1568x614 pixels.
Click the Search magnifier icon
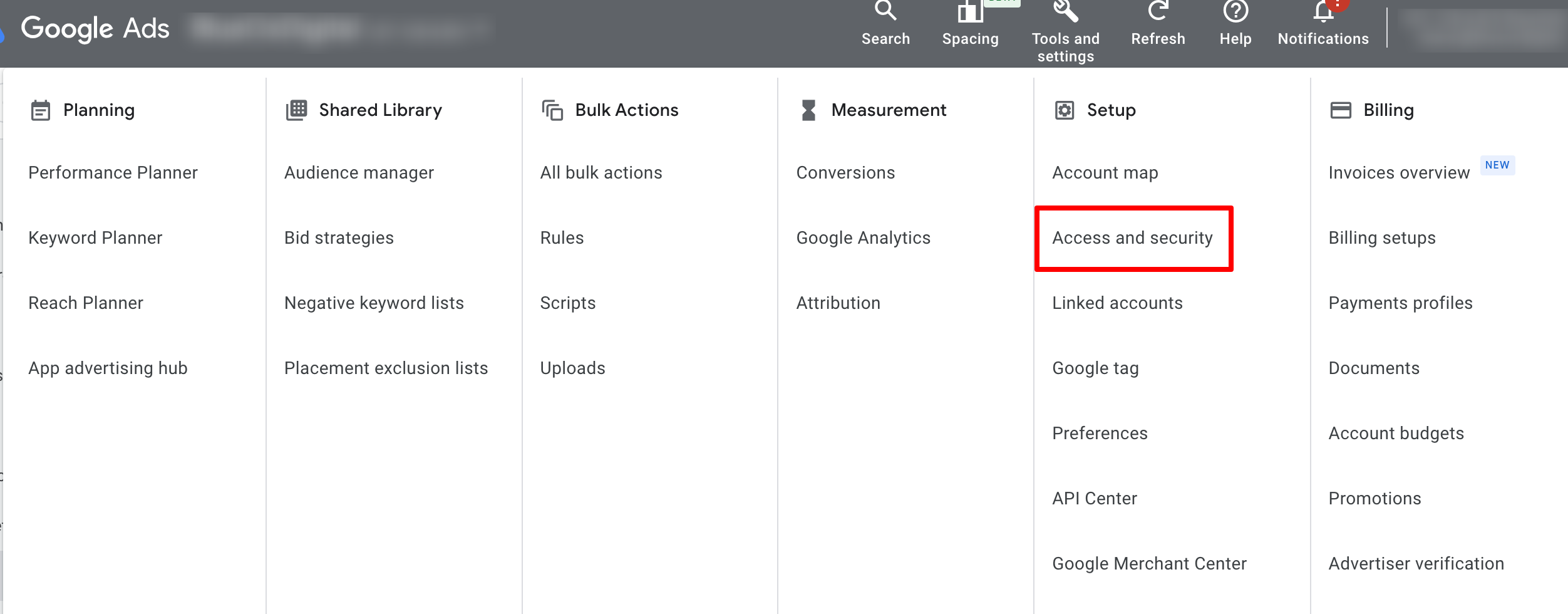tap(885, 11)
